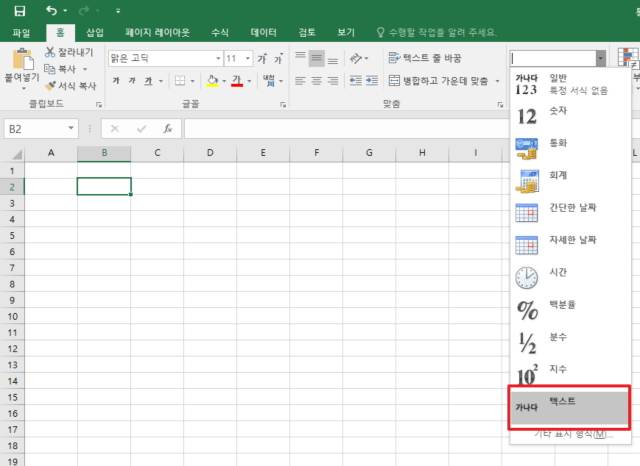
Task: Select 분수 fraction format
Action: pos(569,342)
